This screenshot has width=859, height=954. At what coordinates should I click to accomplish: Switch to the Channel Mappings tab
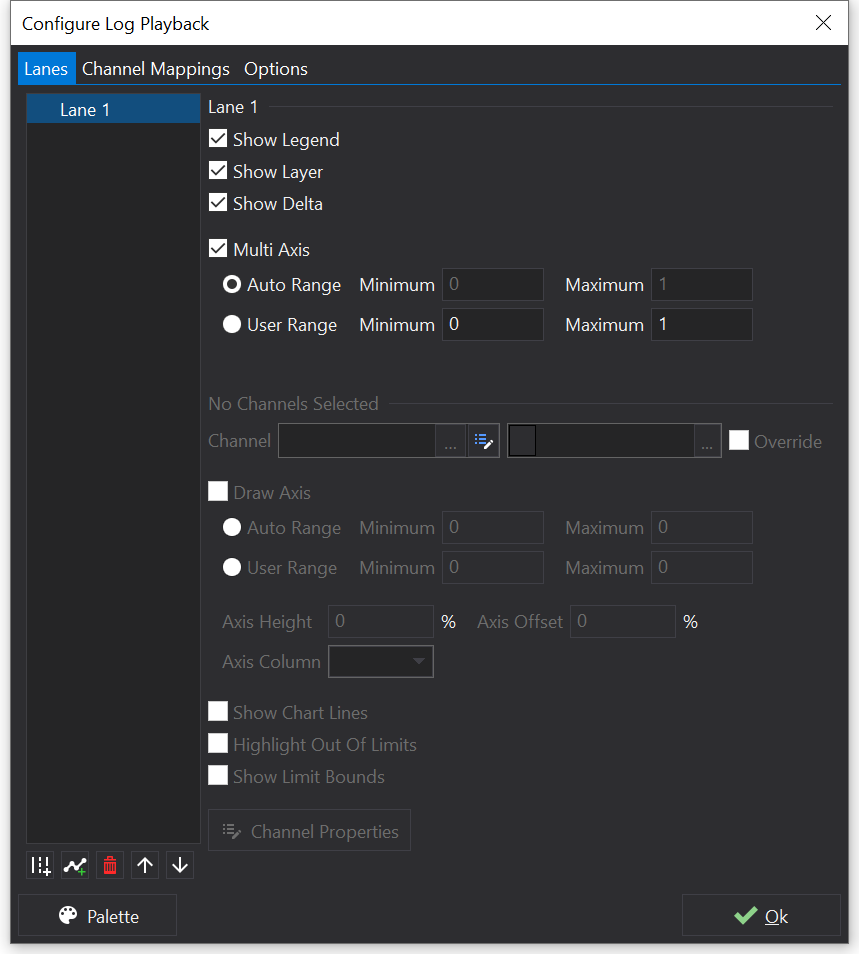(x=156, y=69)
